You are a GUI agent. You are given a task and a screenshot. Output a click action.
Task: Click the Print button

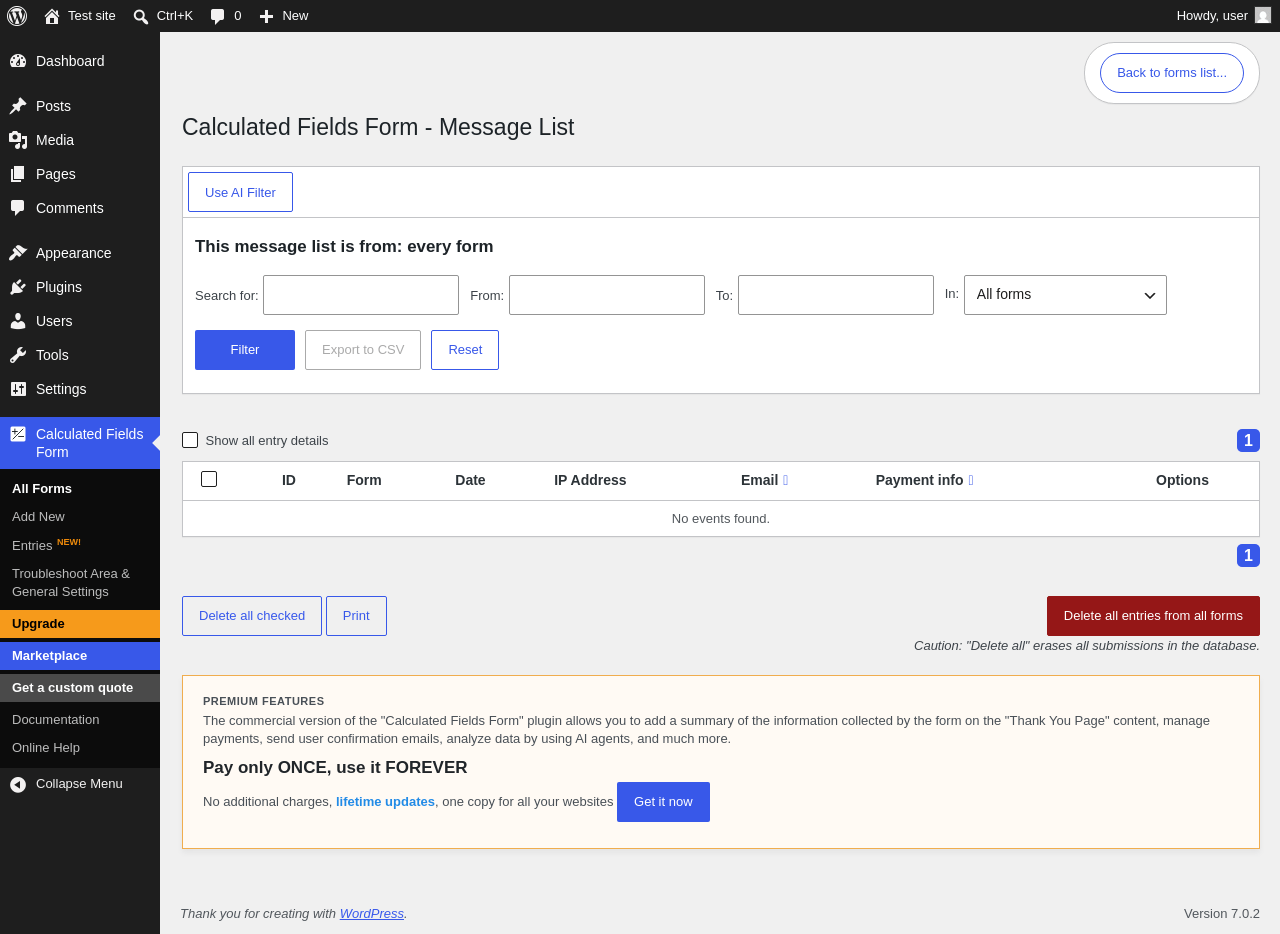pos(356,616)
